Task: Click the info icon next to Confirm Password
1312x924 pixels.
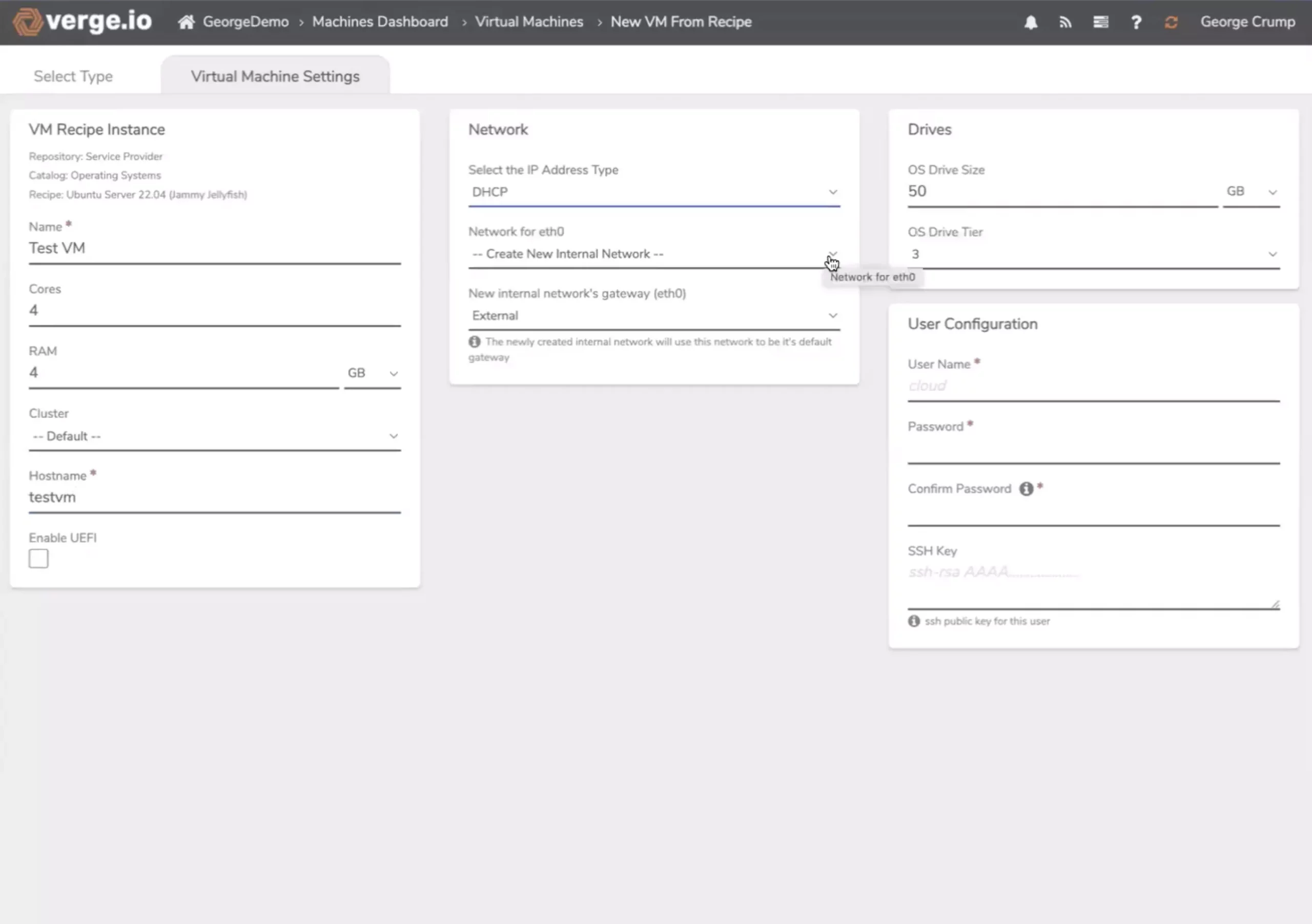Action: click(x=1027, y=488)
